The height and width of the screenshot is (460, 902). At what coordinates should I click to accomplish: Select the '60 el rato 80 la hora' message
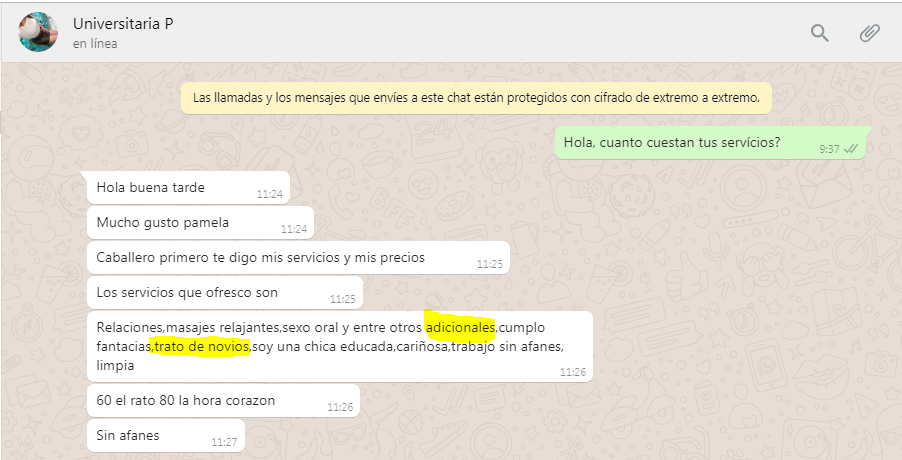(x=223, y=401)
